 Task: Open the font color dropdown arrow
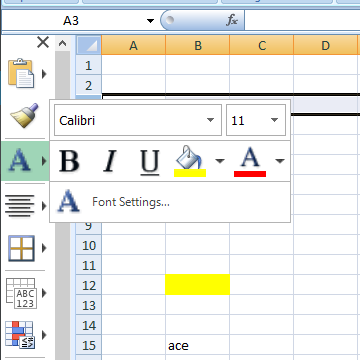[x=280, y=161]
